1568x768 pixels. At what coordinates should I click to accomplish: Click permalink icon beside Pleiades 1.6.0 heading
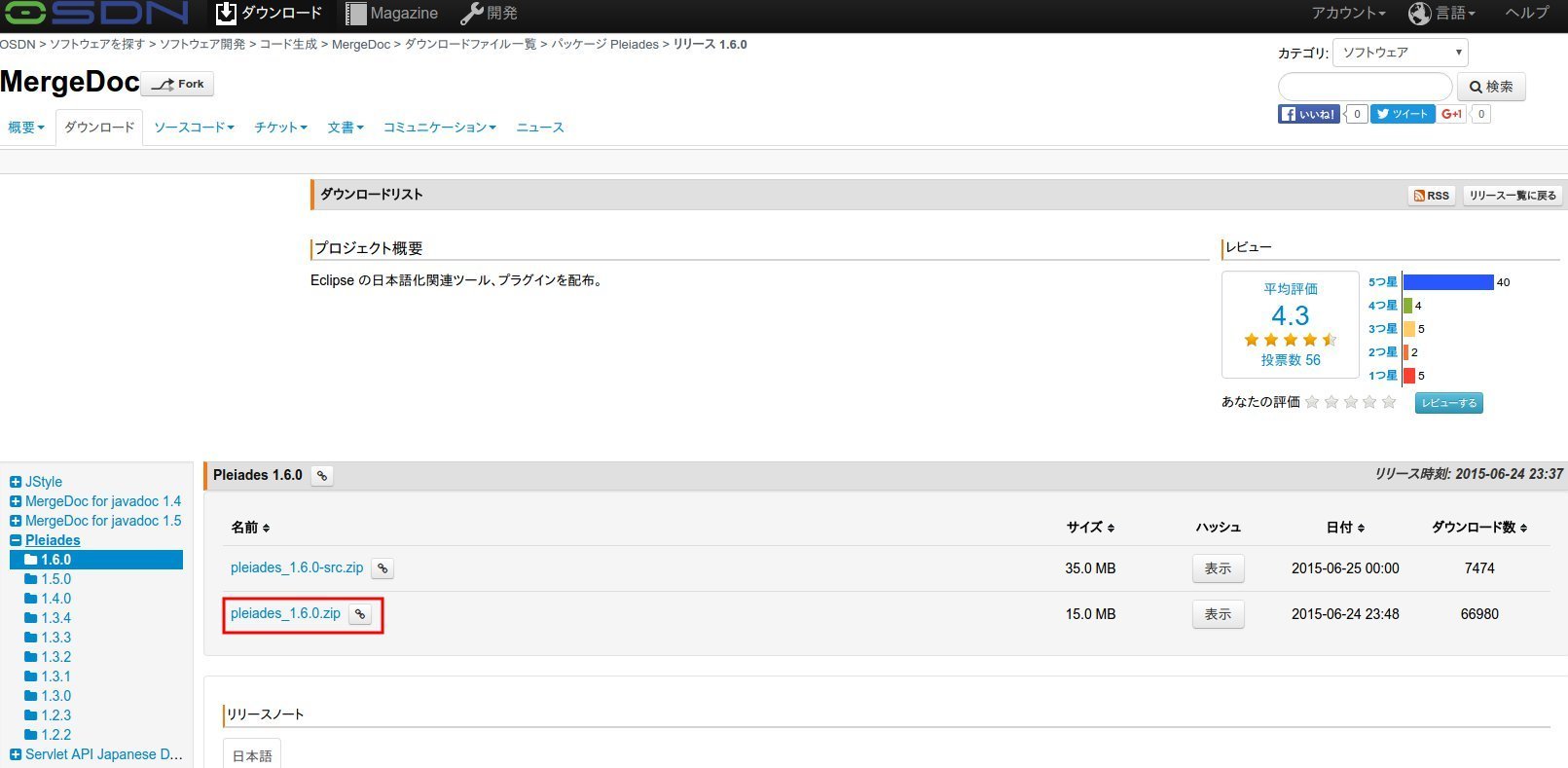pos(322,476)
